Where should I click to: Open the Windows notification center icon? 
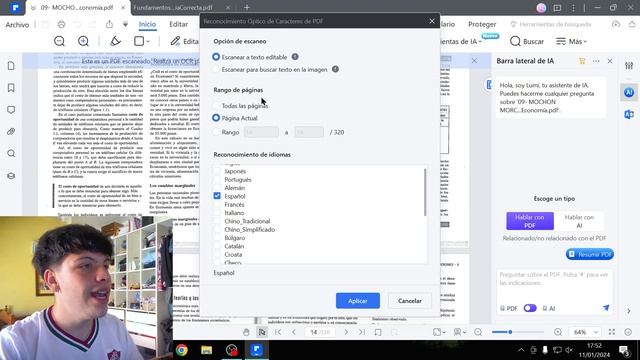click(624, 350)
